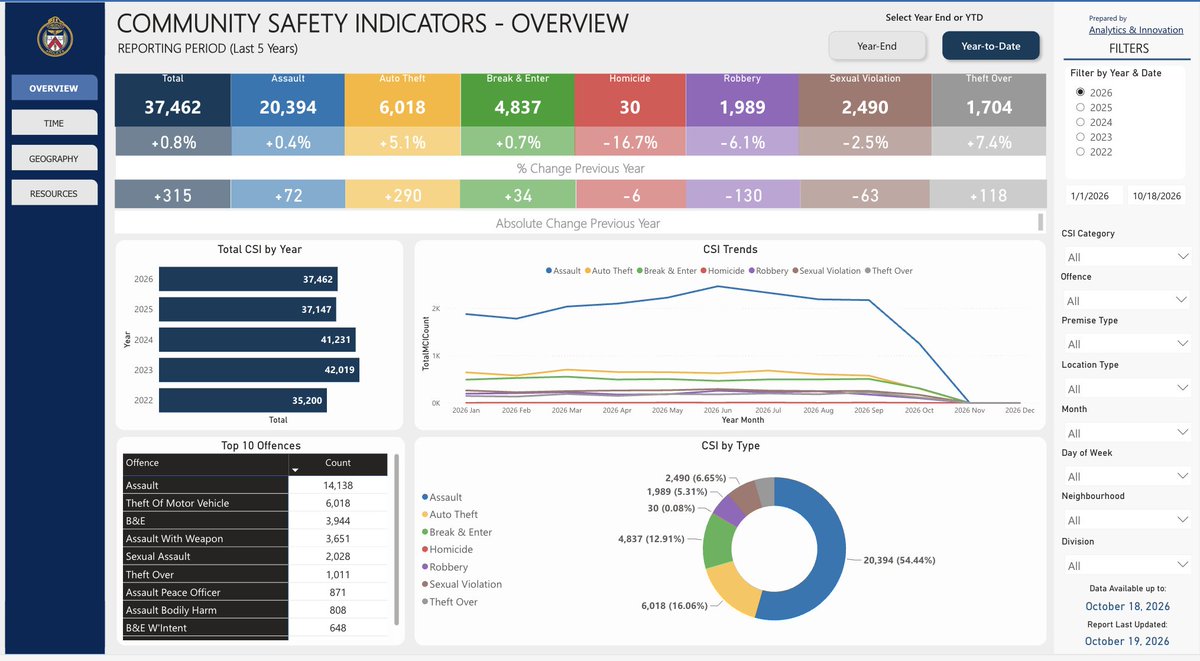Click Auto Theft in CSI by Type legend
The height and width of the screenshot is (661, 1200).
[449, 515]
